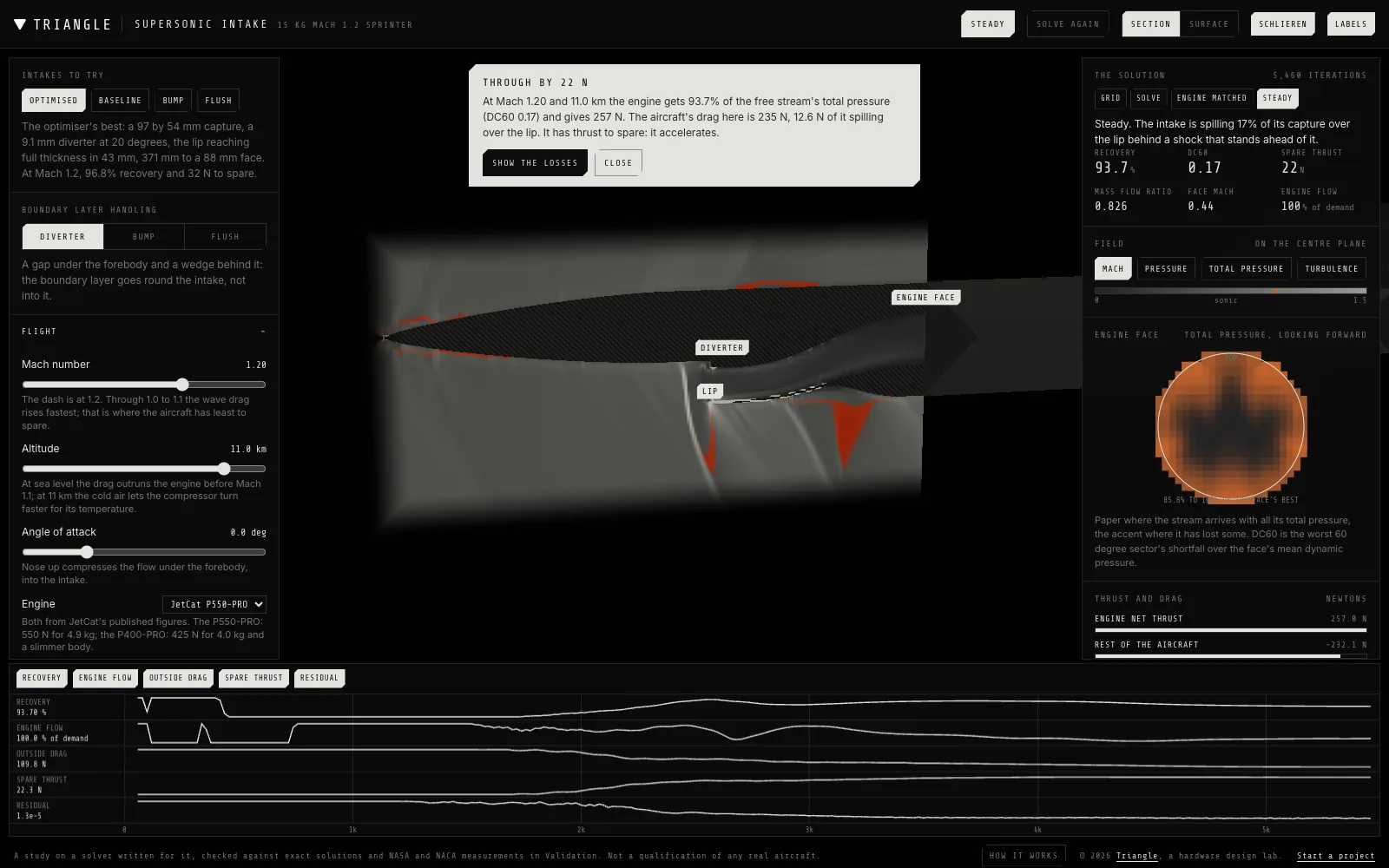Toggle the OUTSIDE DRAG history trace

pyautogui.click(x=178, y=678)
